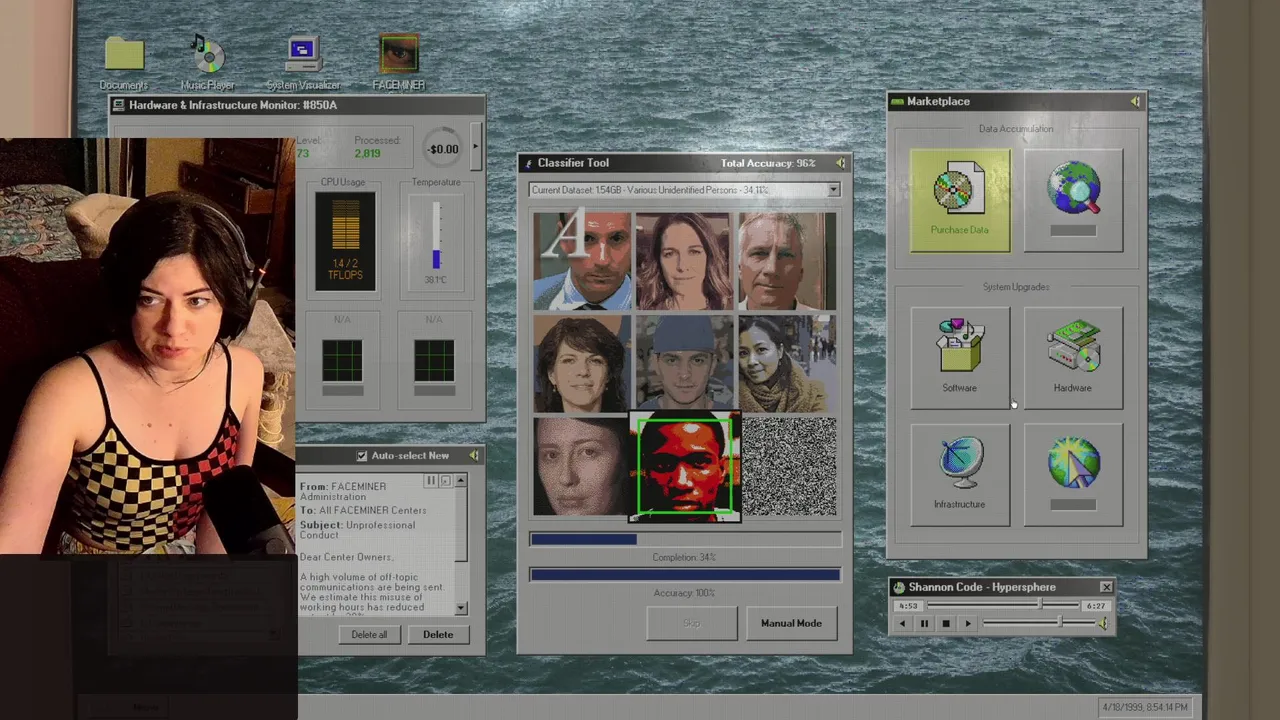
Task: Collapse the mail window with yellow arrow
Action: [474, 455]
